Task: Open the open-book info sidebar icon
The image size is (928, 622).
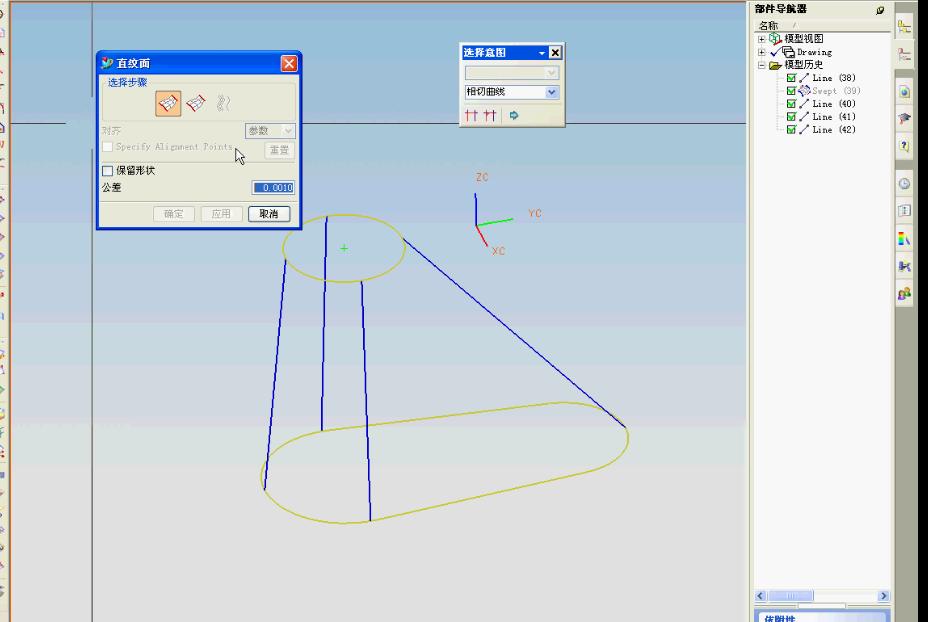Action: click(904, 211)
